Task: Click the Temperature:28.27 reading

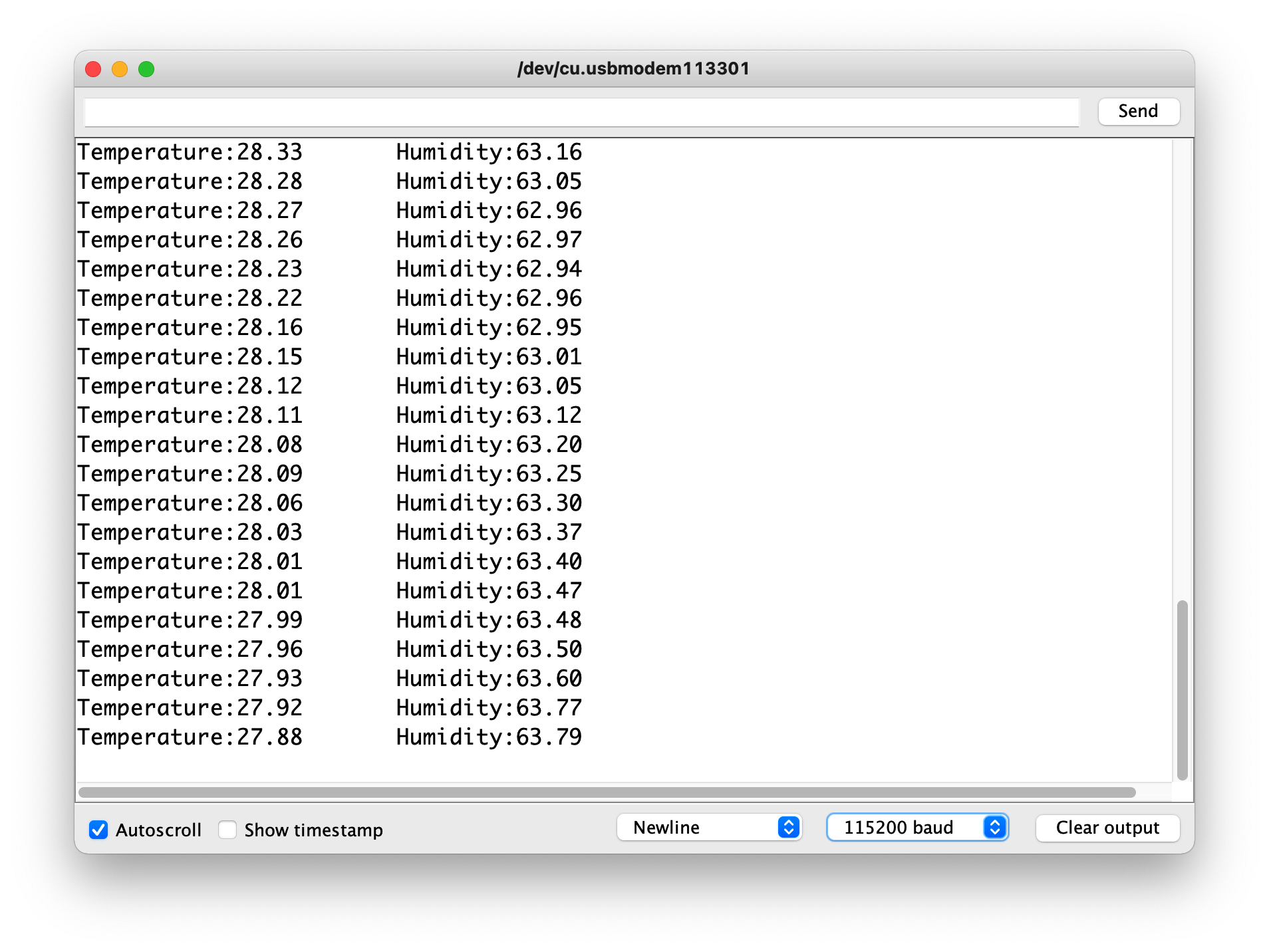Action: coord(190,211)
